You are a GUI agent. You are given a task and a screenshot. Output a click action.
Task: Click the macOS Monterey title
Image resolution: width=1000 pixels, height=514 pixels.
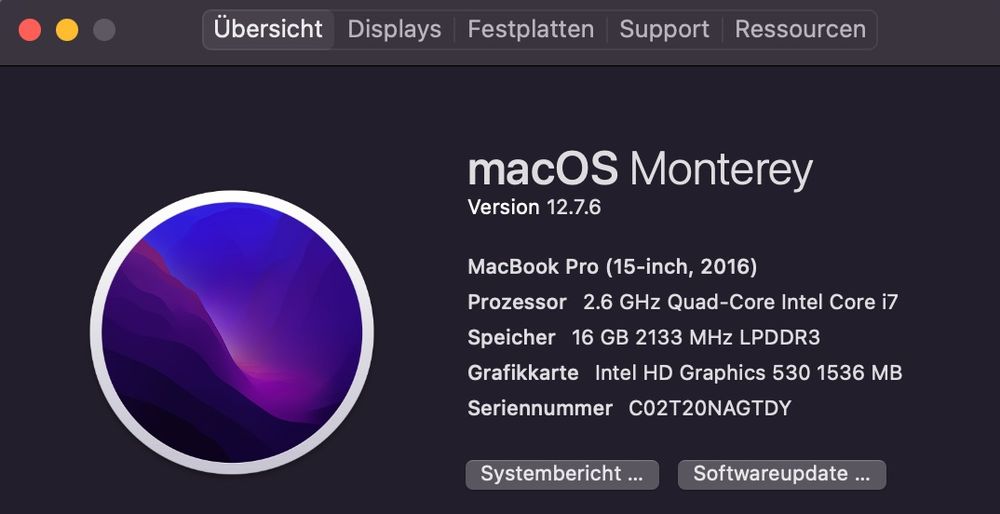pos(640,169)
